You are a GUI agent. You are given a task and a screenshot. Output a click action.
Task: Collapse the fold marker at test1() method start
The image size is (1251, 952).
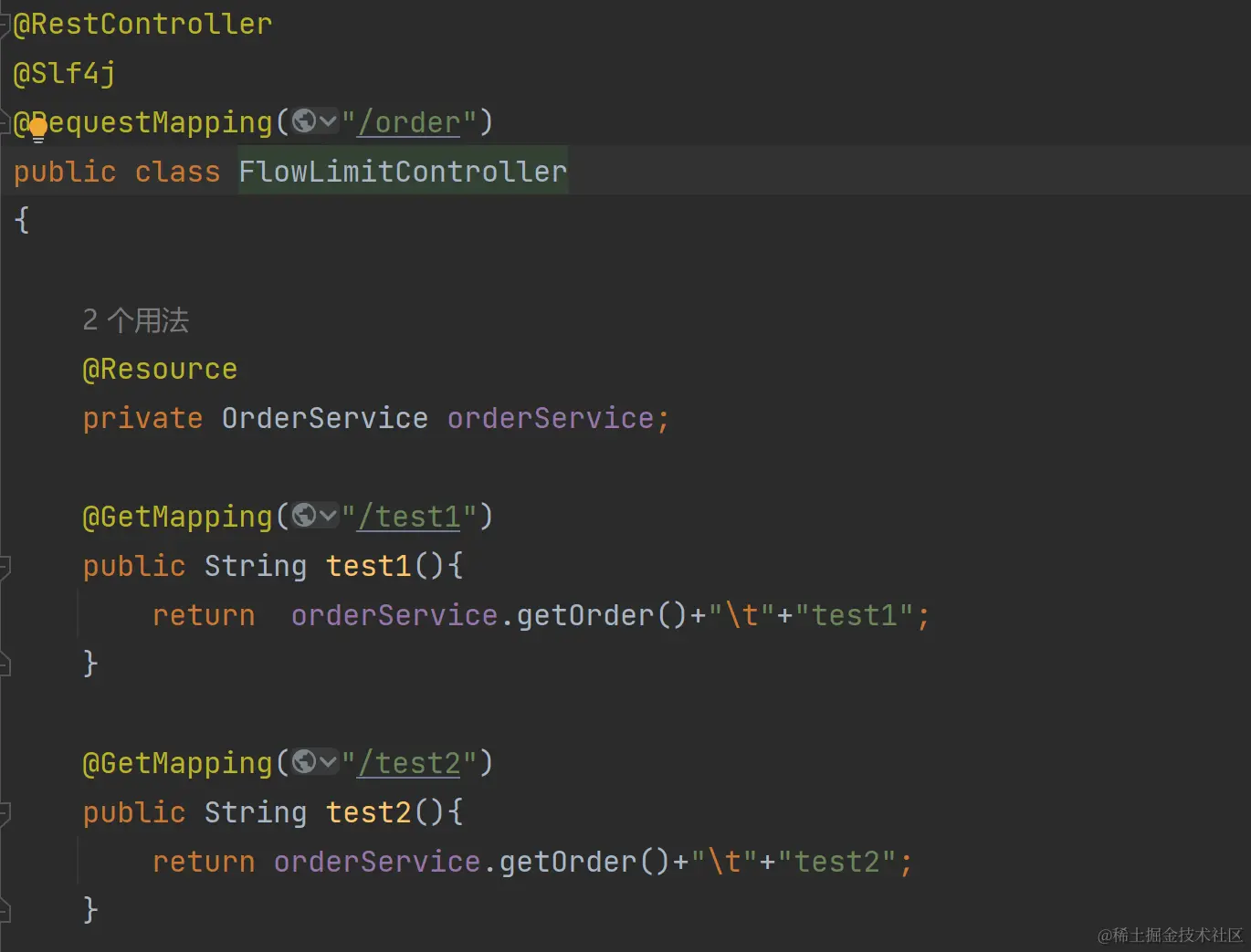point(5,566)
